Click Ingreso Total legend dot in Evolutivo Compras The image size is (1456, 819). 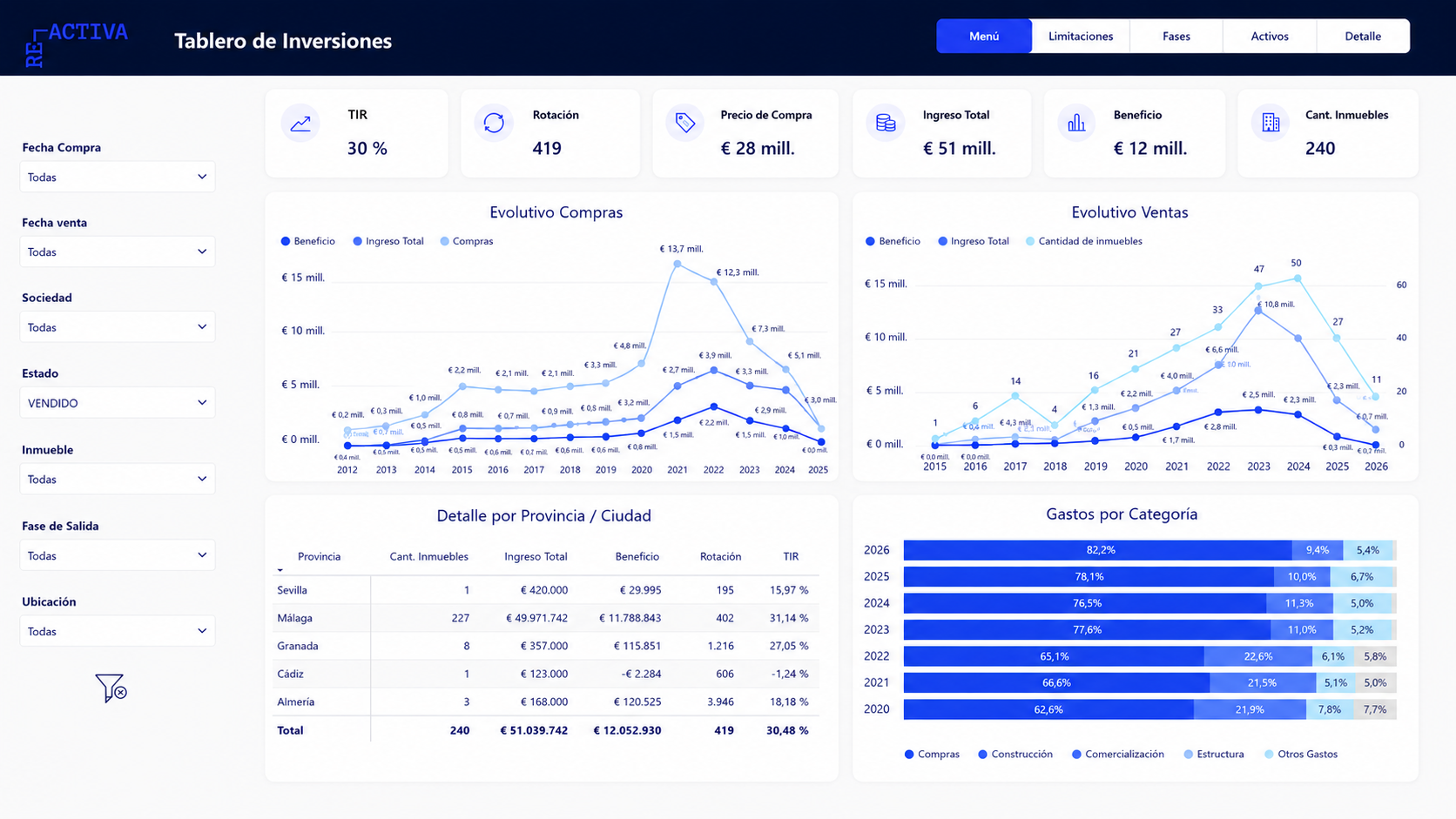point(357,241)
